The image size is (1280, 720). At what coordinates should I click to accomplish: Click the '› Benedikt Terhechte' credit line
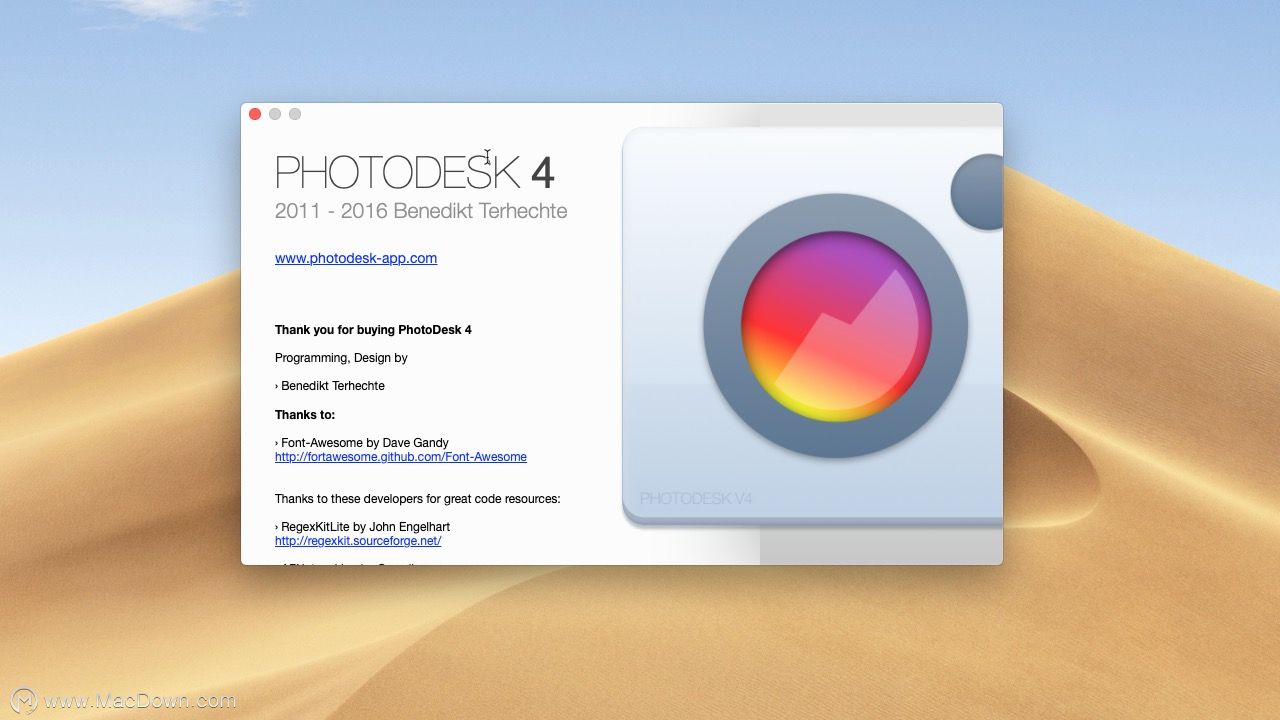pos(330,386)
